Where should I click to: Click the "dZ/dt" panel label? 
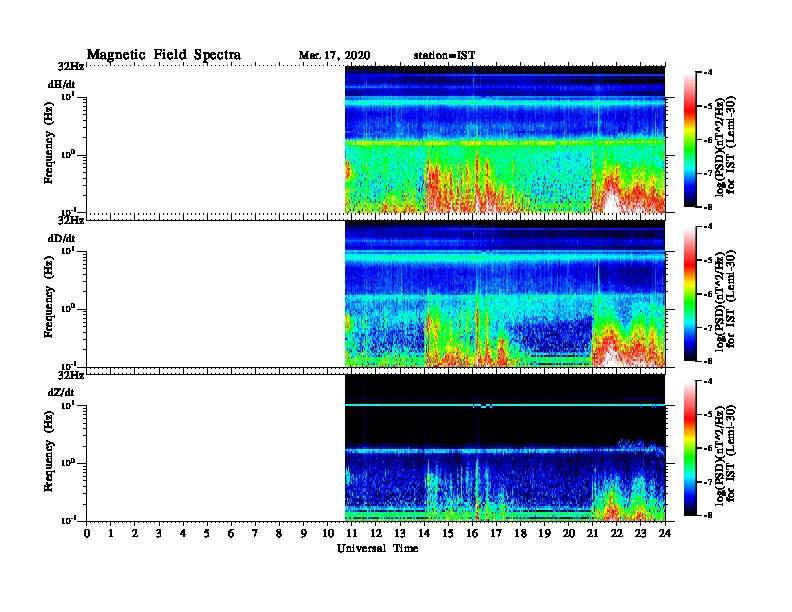pyautogui.click(x=61, y=392)
